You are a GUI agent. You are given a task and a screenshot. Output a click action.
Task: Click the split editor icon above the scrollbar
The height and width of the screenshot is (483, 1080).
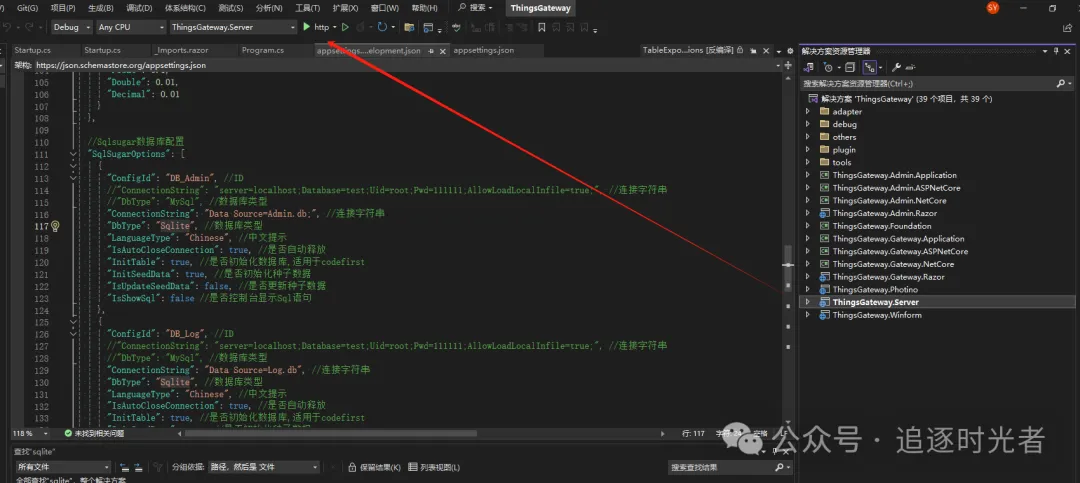click(789, 65)
